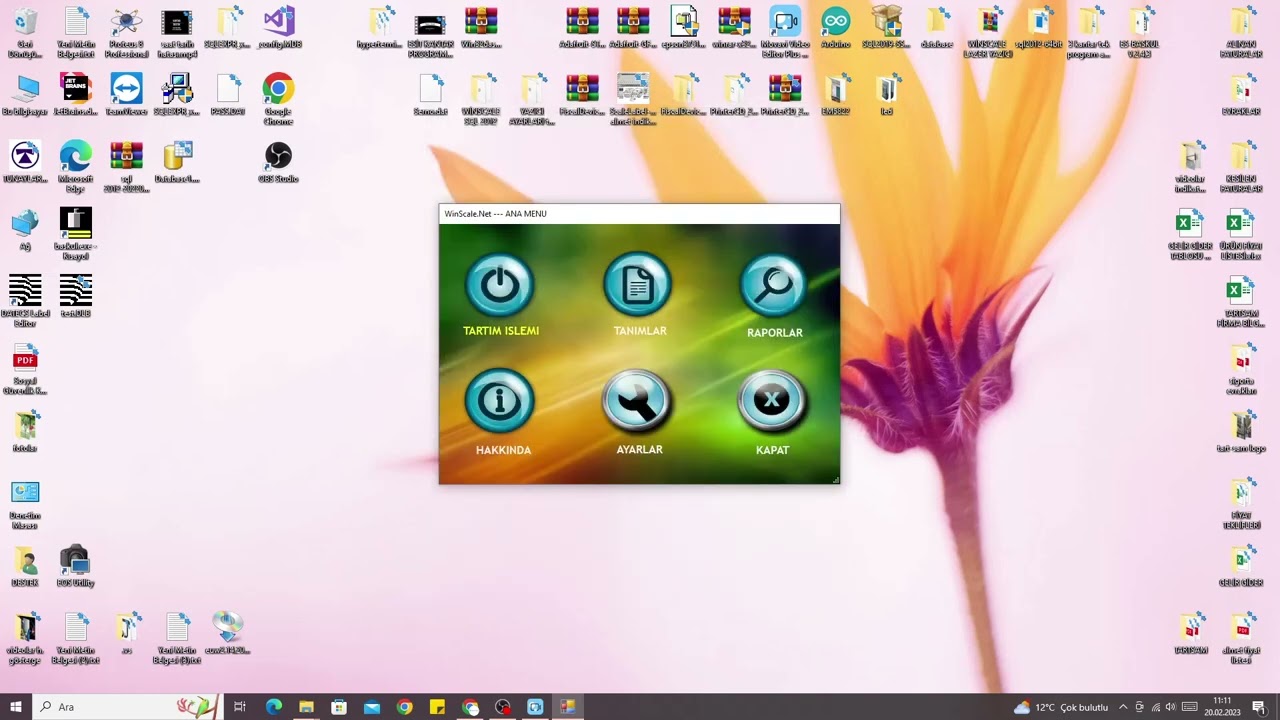
Task: Select the Arduino desktop shortcut
Action: pyautogui.click(x=835, y=27)
